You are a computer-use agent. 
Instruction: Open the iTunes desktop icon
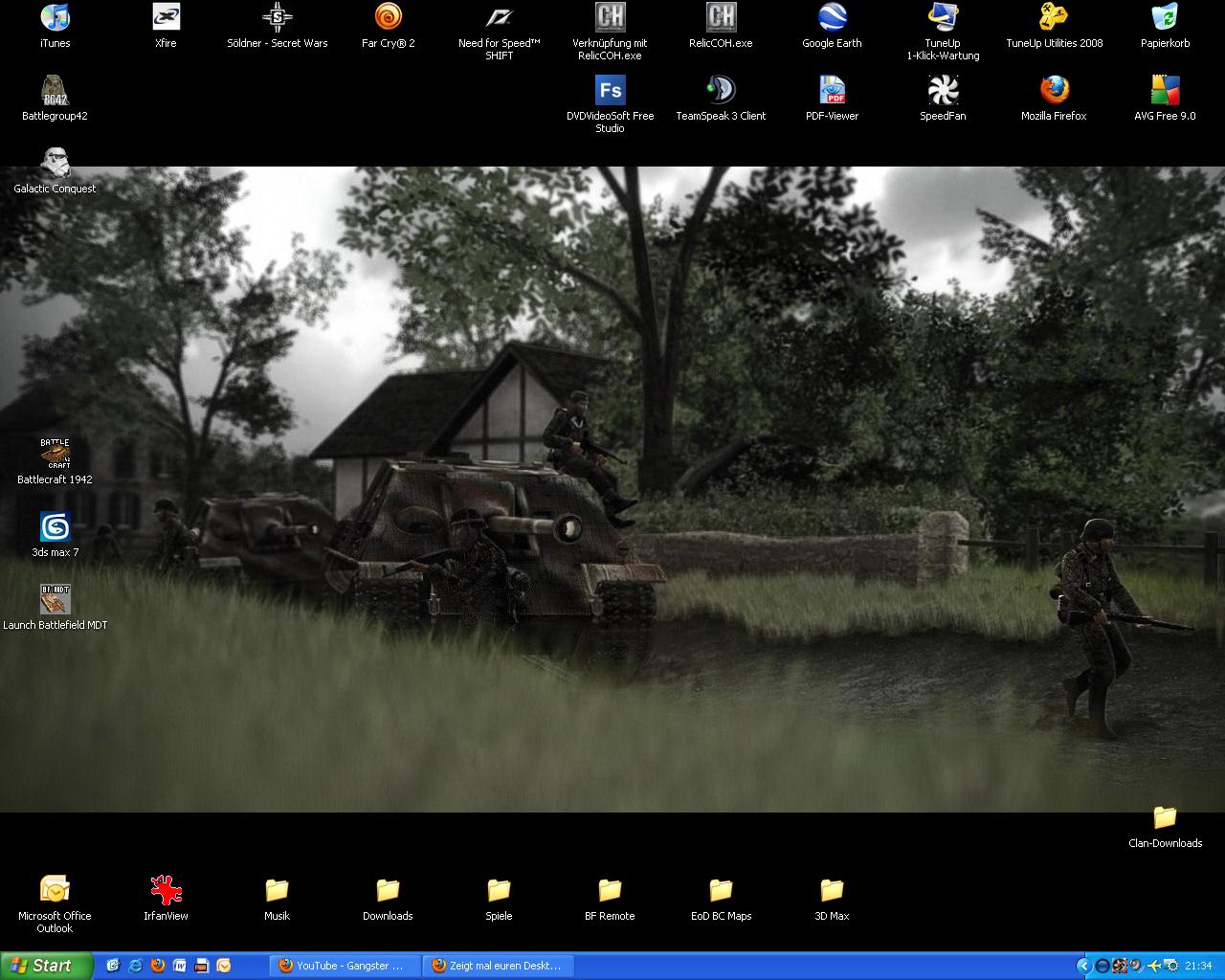(x=55, y=26)
